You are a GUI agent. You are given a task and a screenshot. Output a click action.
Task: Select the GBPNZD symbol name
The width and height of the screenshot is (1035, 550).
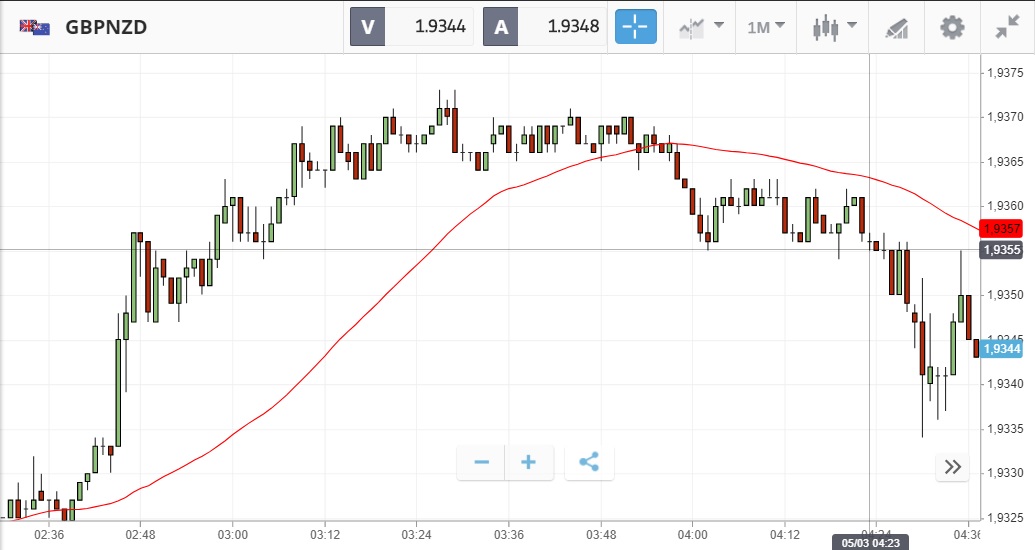pos(106,27)
